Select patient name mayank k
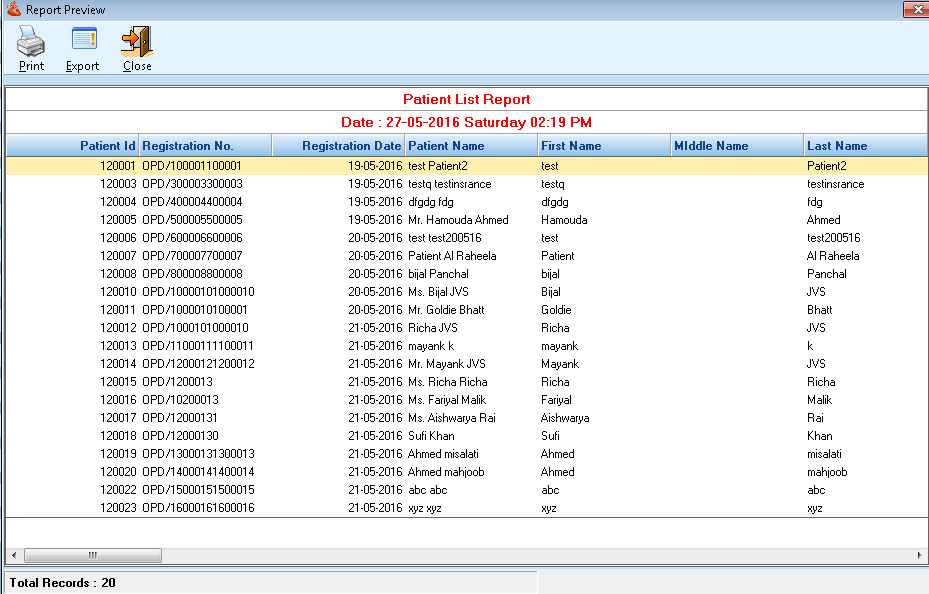 pyautogui.click(x=431, y=346)
